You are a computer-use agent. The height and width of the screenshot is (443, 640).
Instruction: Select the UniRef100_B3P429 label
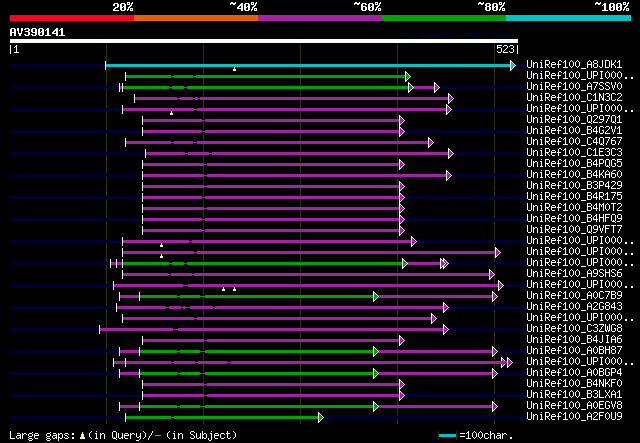(574, 185)
